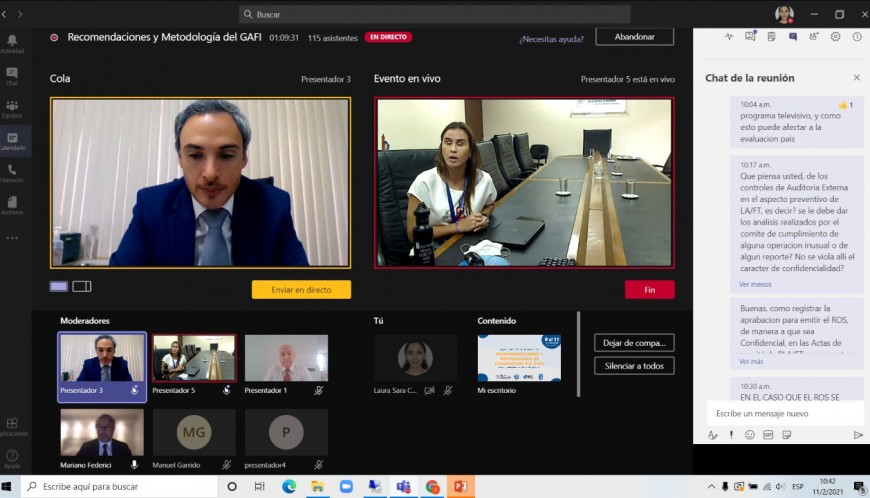Mute Mariano Federici microphone
The height and width of the screenshot is (498, 870).
tap(134, 465)
